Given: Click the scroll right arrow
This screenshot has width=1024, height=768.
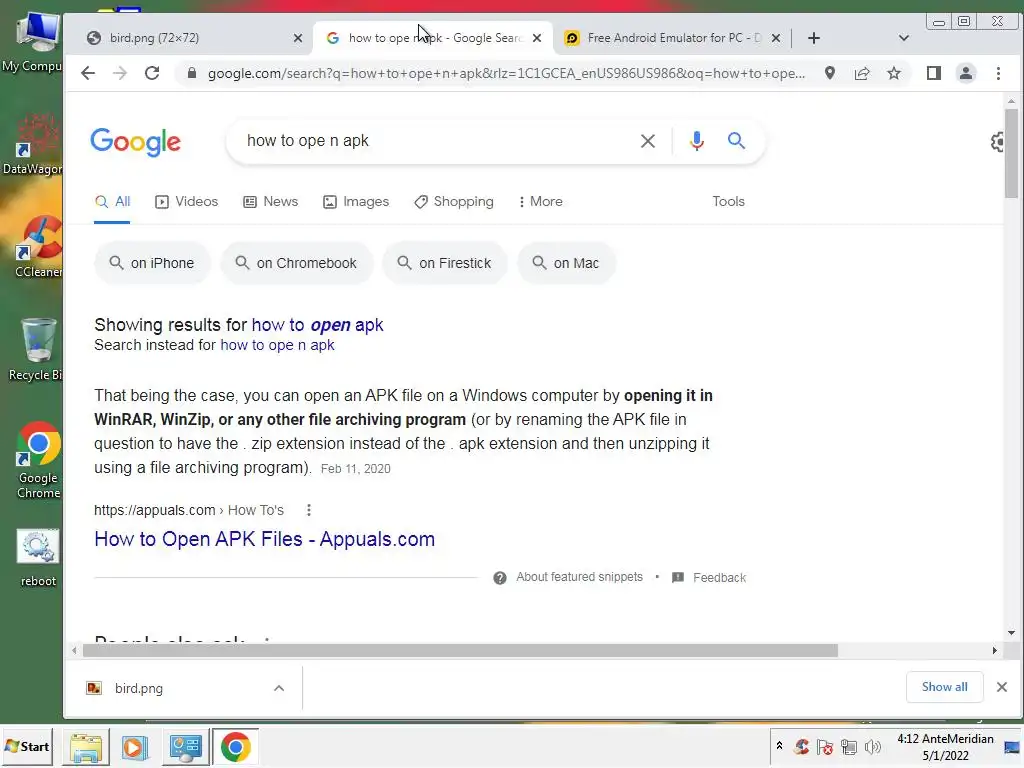Looking at the screenshot, I should (995, 650).
